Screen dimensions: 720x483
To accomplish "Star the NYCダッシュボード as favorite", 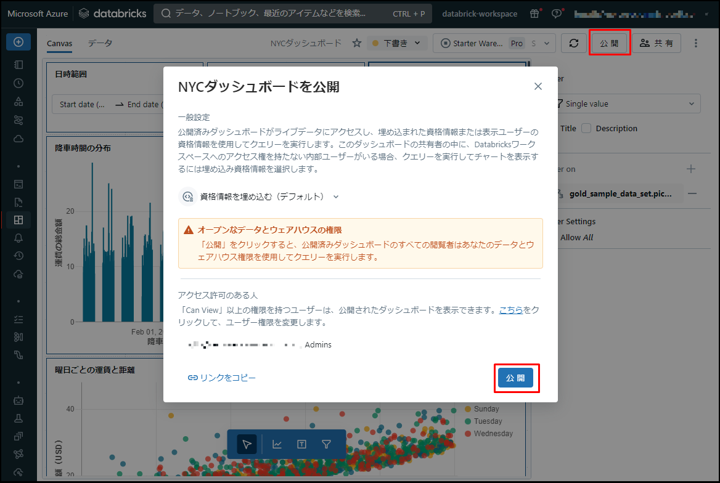I will coord(357,44).
